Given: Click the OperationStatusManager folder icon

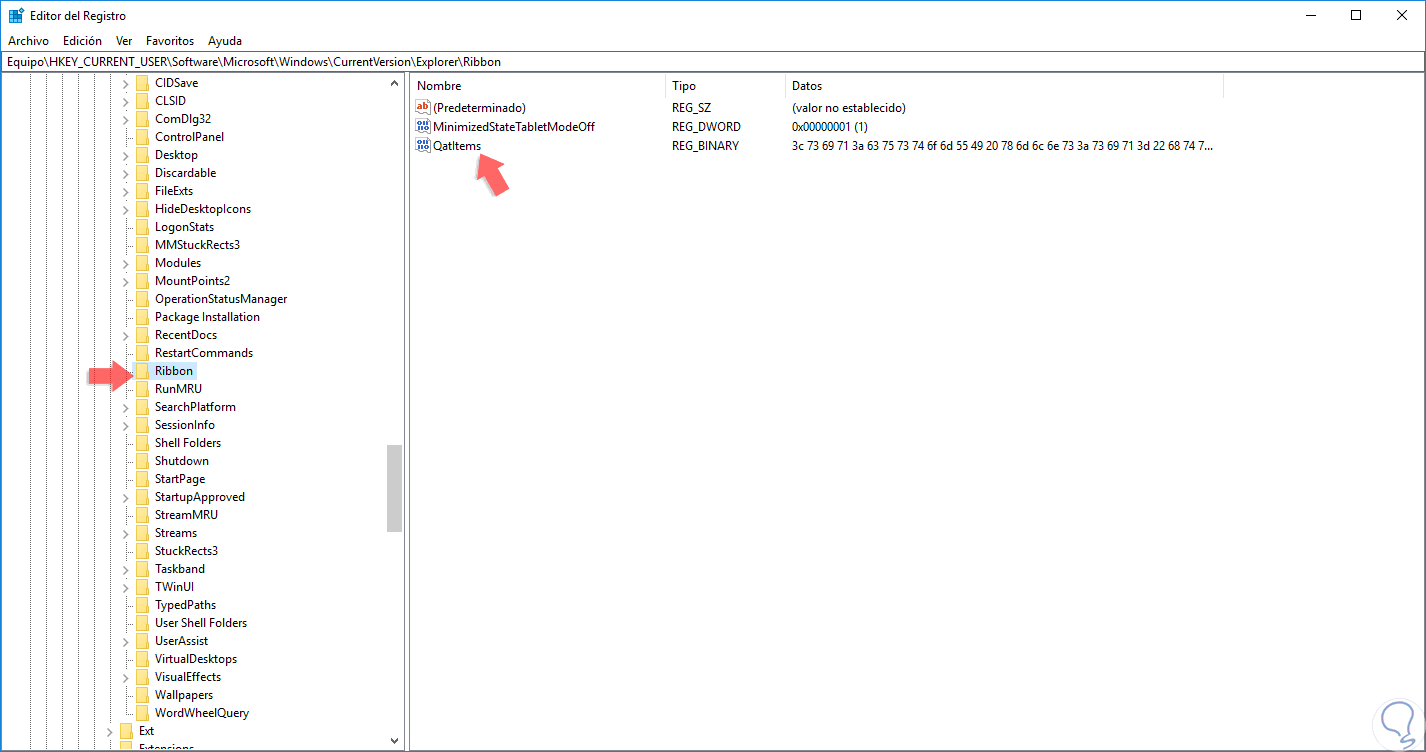Looking at the screenshot, I should click(x=142, y=299).
